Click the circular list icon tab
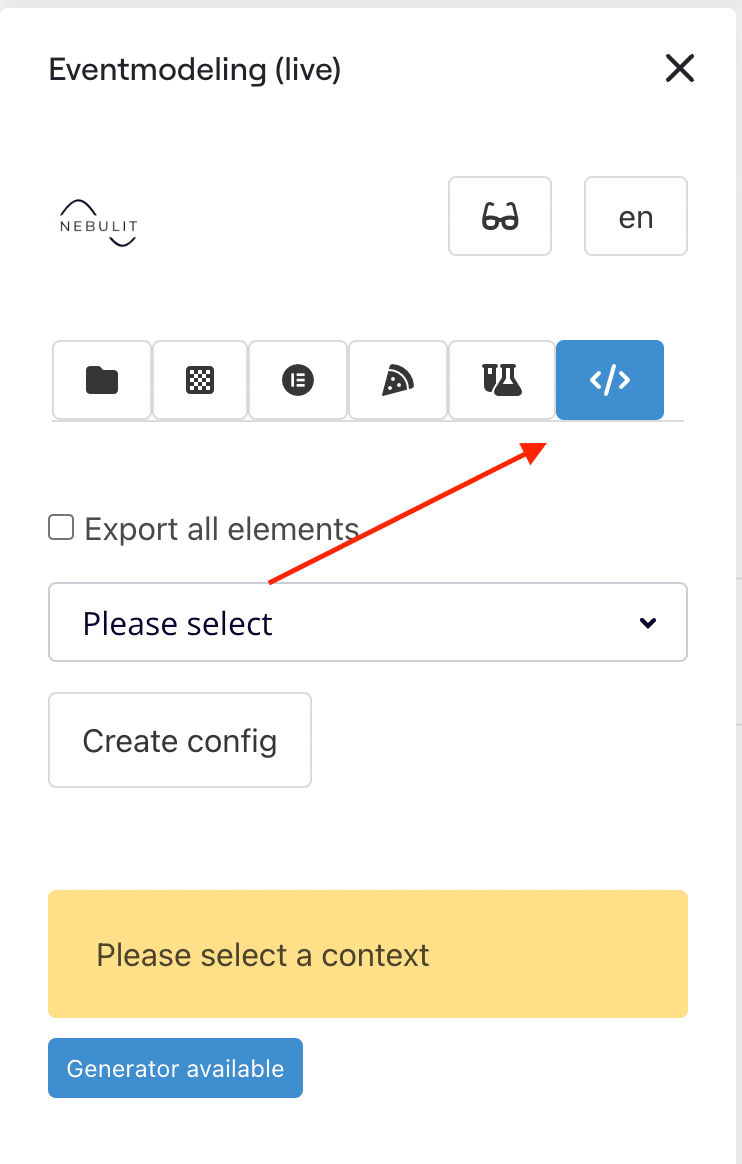This screenshot has height=1164, width=742. (297, 380)
